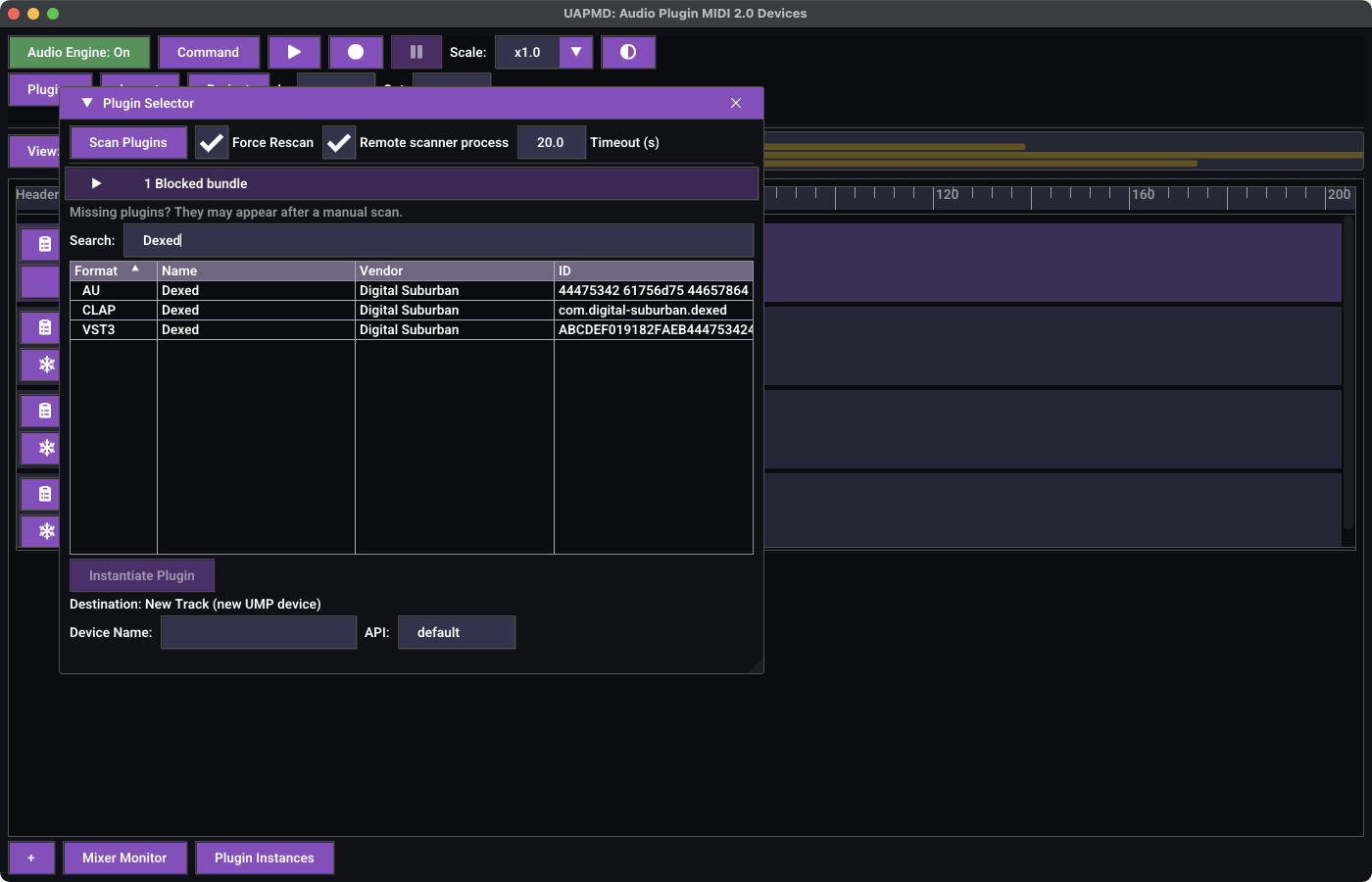1372x882 pixels.
Task: Click the ID starting with ABCDEF019182
Action: pos(655,329)
